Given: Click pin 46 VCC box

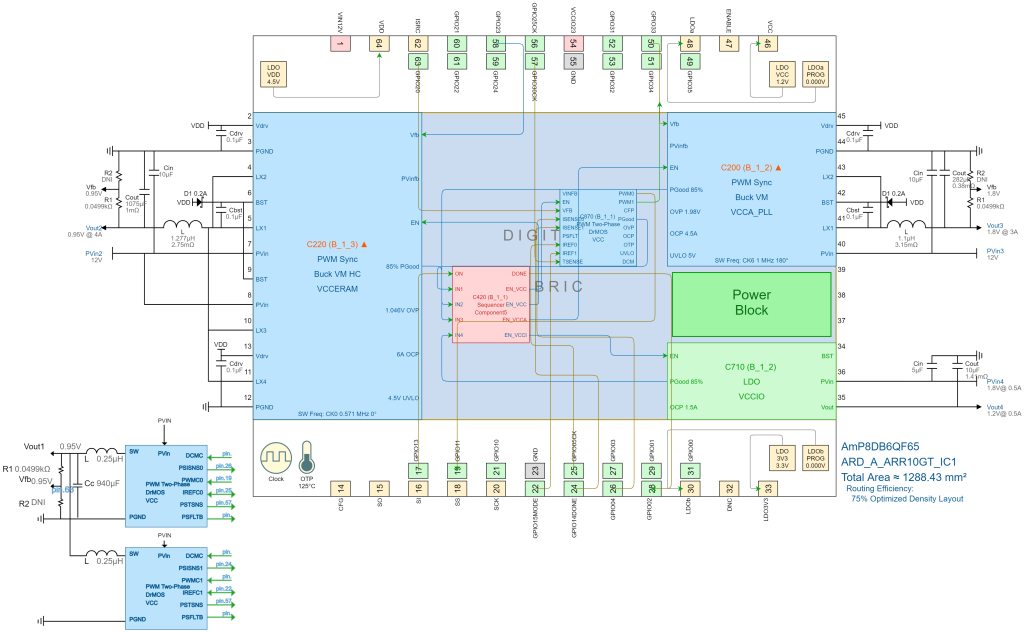Looking at the screenshot, I should (x=768, y=44).
